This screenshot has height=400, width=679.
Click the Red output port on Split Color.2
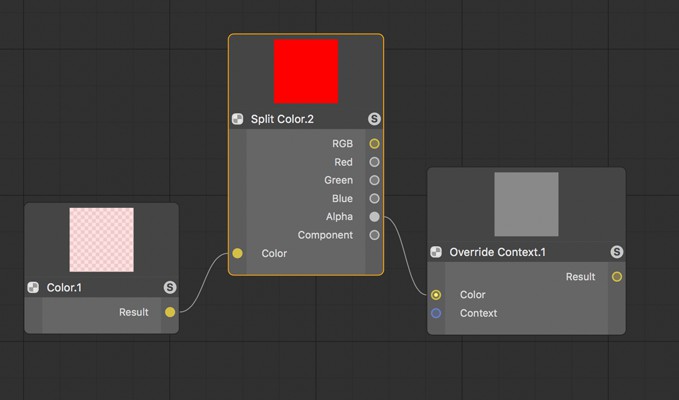click(375, 162)
